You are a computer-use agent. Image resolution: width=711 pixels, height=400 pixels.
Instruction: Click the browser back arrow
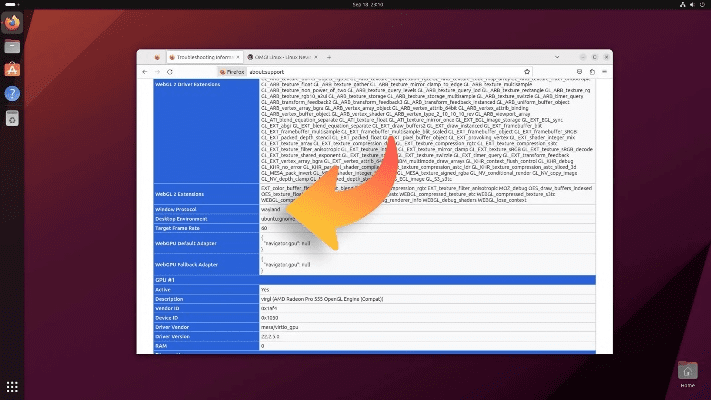click(145, 73)
